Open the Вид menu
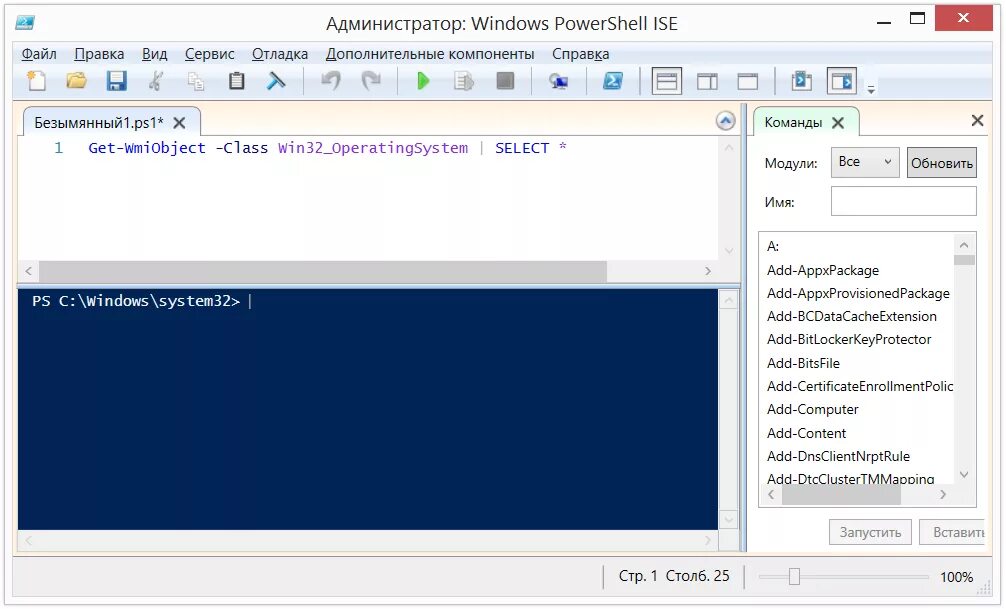 [155, 54]
